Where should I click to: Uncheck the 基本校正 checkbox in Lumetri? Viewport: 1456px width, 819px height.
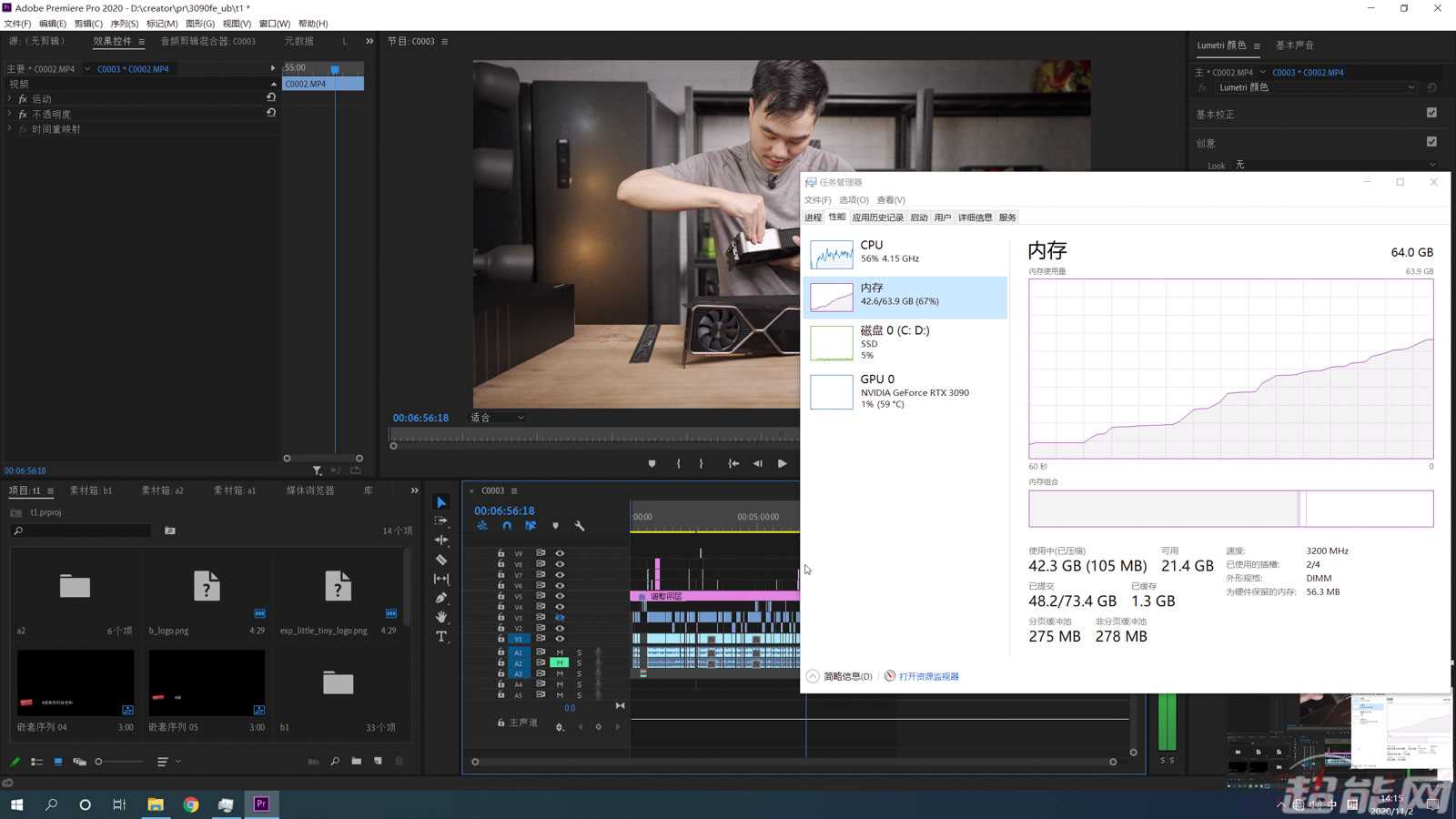pyautogui.click(x=1431, y=113)
